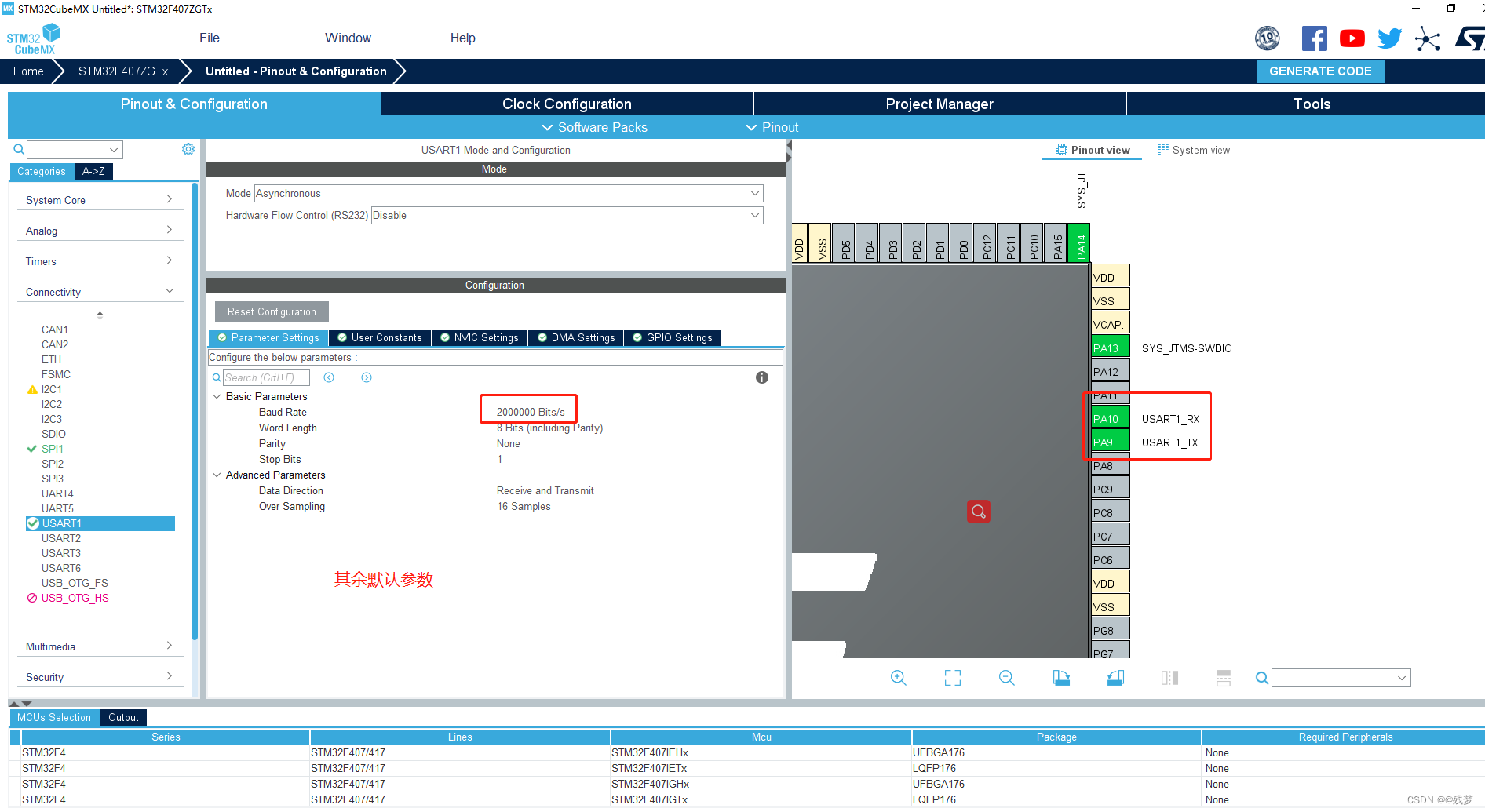The image size is (1485, 812).
Task: Select CAN1 in the connectivity list
Action: pos(54,330)
